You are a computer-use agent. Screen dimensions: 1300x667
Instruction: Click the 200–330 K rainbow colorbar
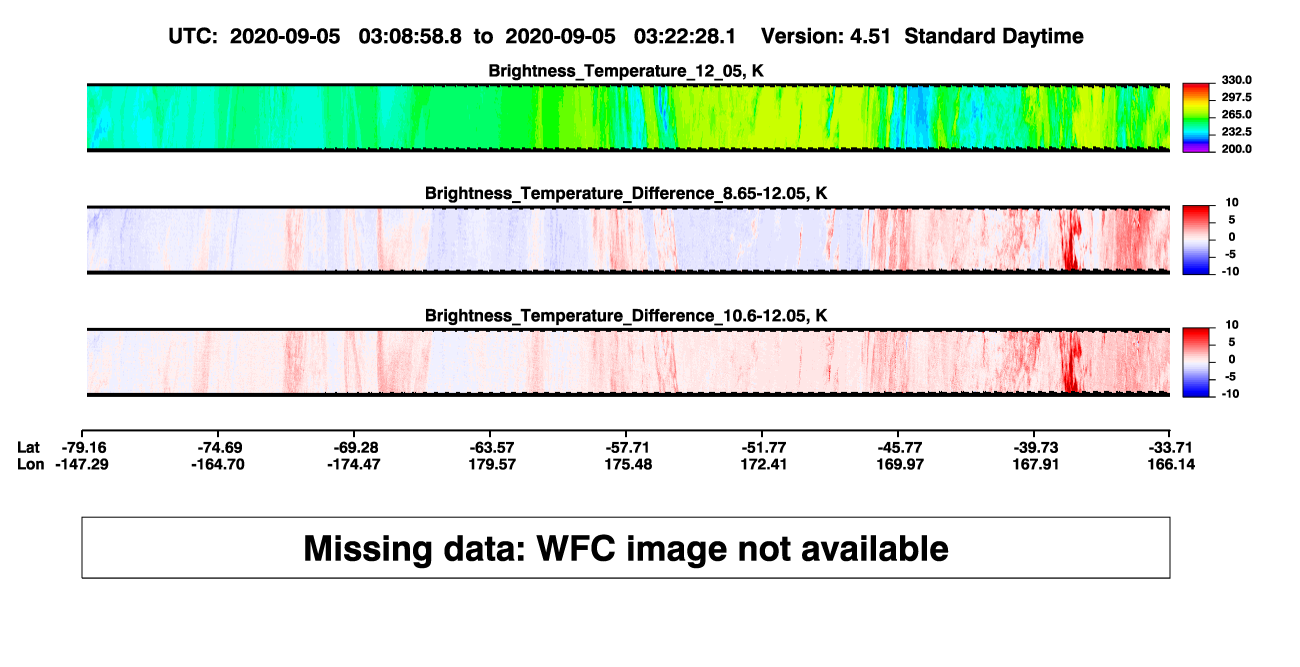point(1197,117)
